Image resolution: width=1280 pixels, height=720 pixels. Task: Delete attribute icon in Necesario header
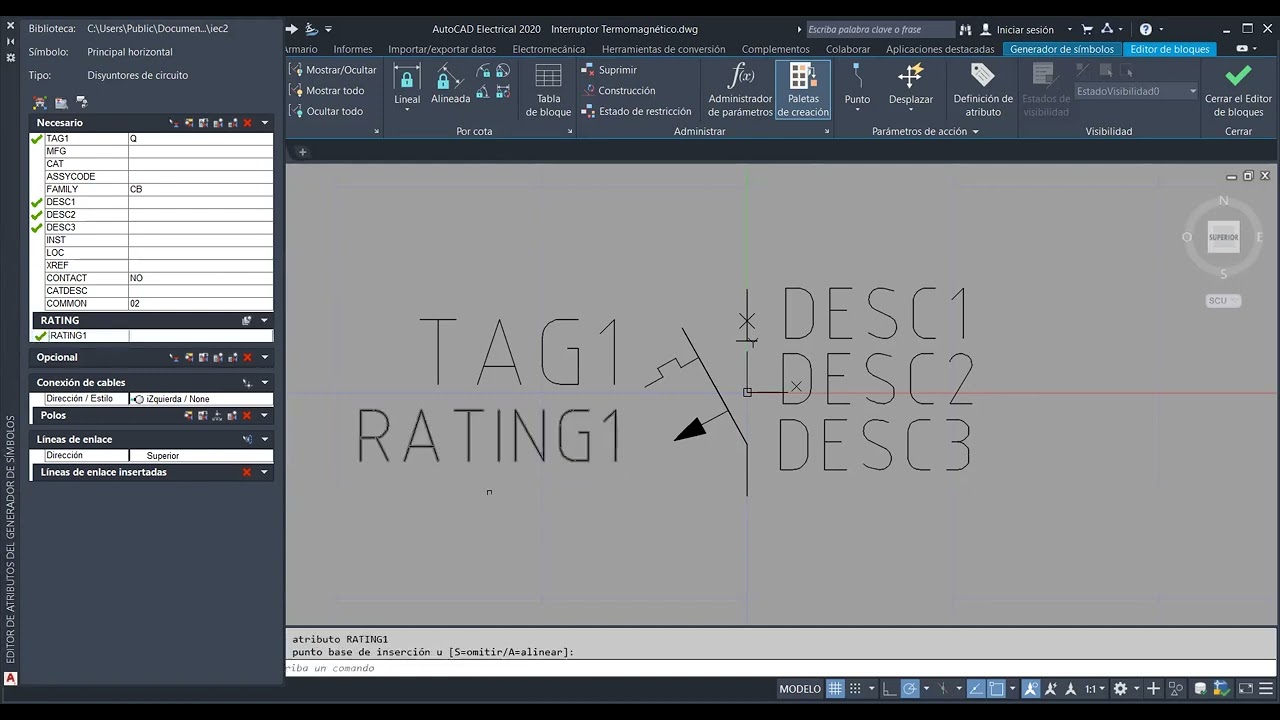(x=247, y=123)
